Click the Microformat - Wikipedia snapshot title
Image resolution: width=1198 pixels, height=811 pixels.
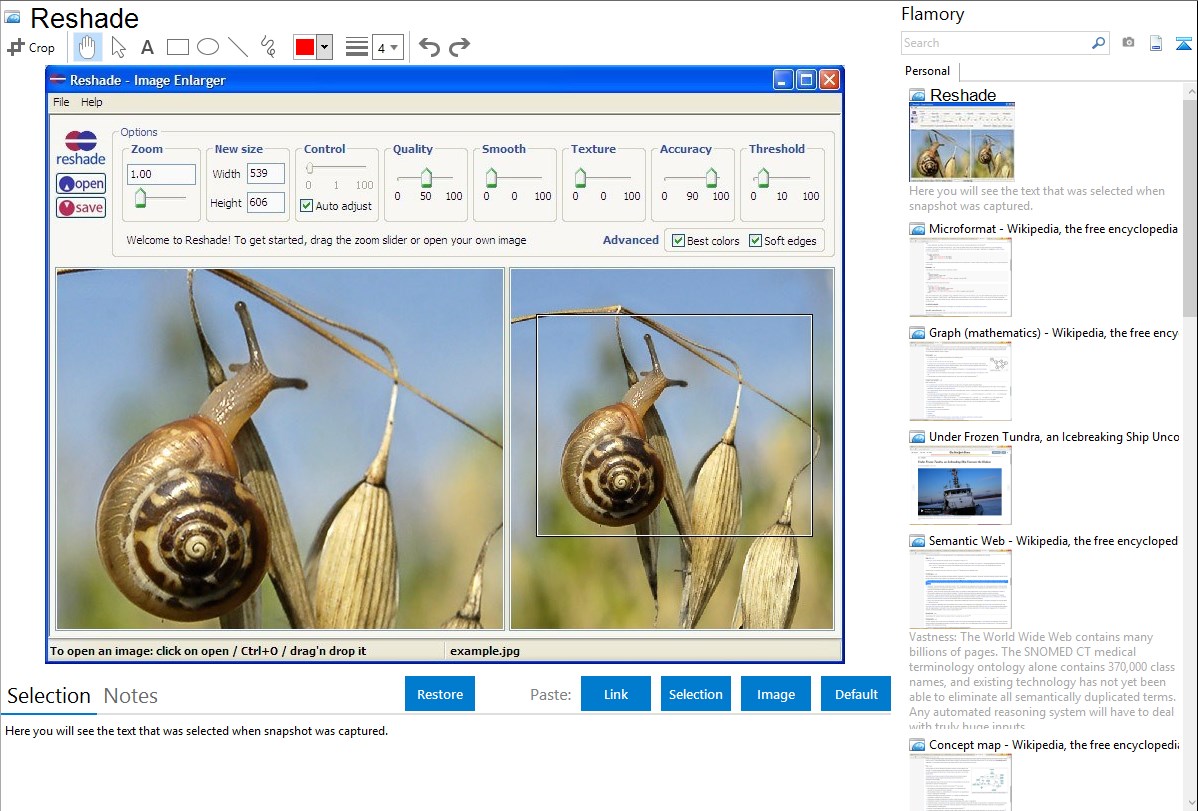[1053, 229]
